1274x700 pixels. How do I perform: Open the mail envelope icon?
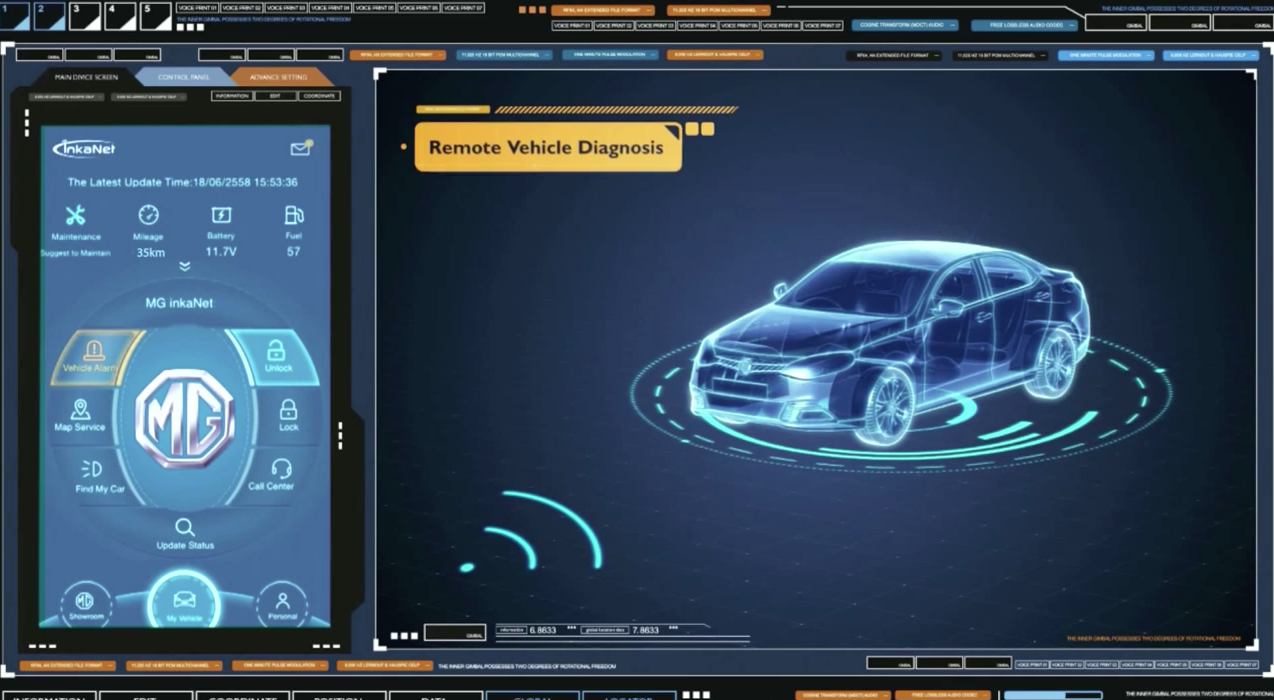tap(300, 149)
